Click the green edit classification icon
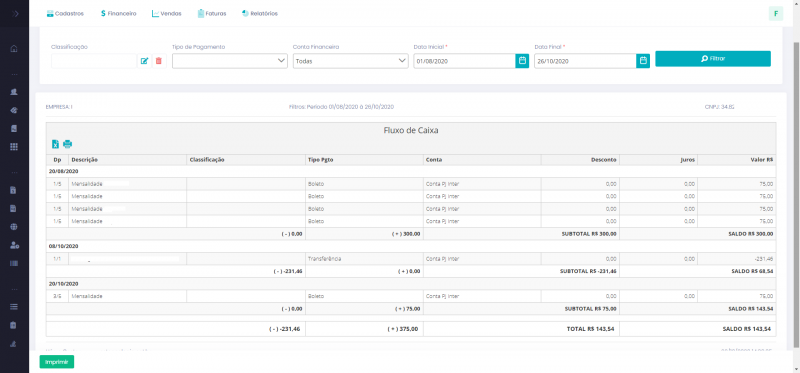The image size is (800, 373). click(x=144, y=61)
